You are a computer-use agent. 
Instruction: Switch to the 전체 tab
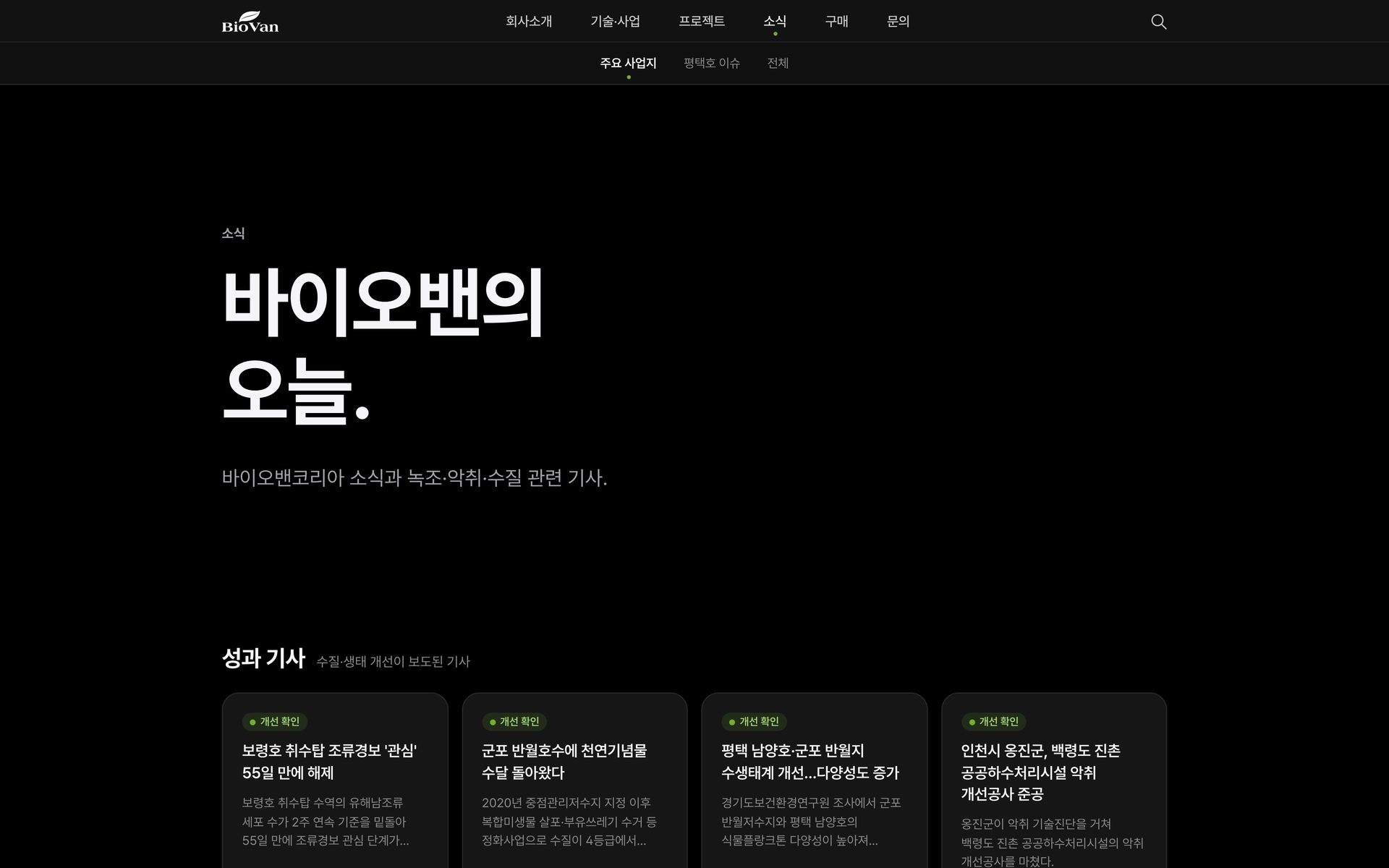[x=778, y=63]
